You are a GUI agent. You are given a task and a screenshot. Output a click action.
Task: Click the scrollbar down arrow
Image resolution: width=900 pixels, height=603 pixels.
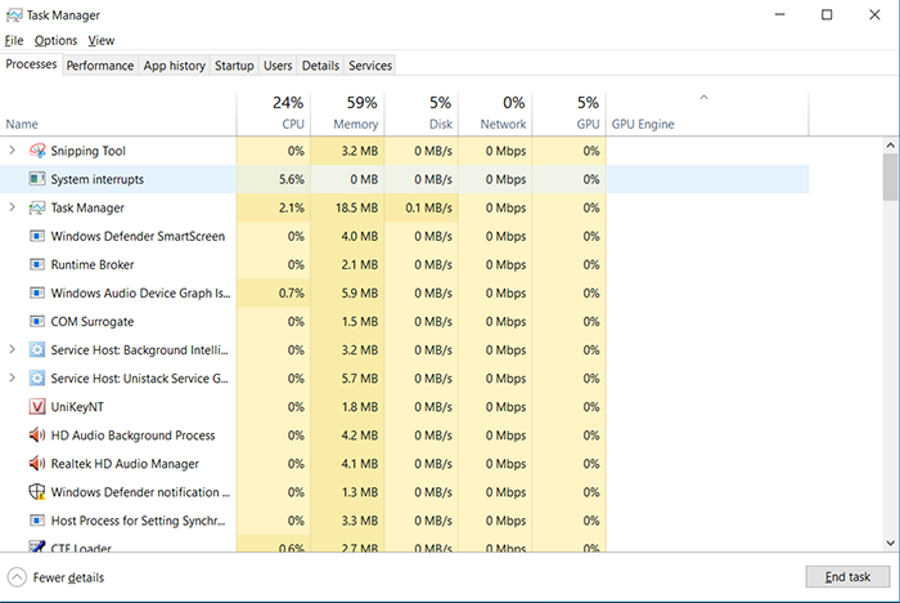point(890,543)
